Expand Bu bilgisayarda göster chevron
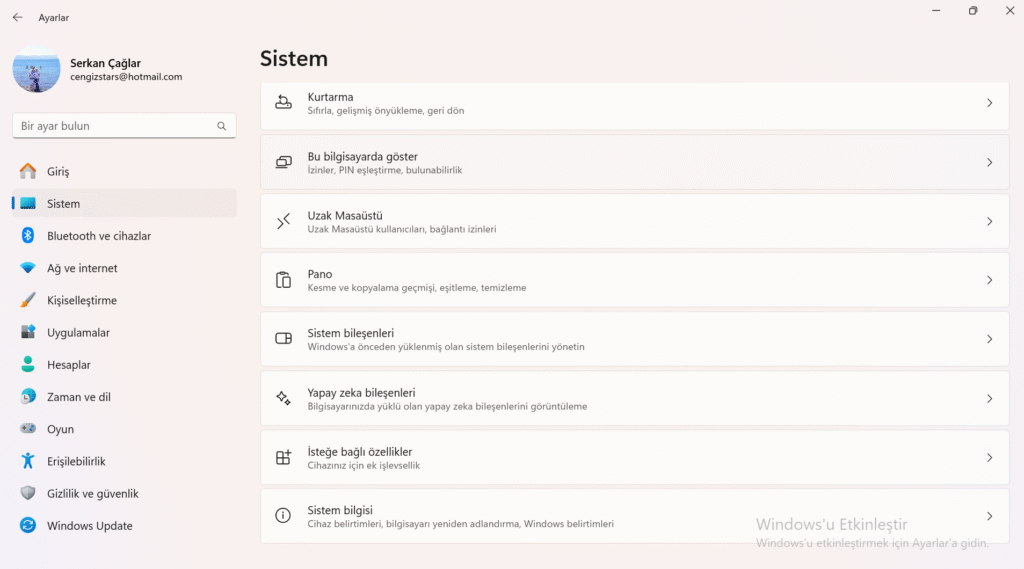1024x569 pixels. (989, 162)
